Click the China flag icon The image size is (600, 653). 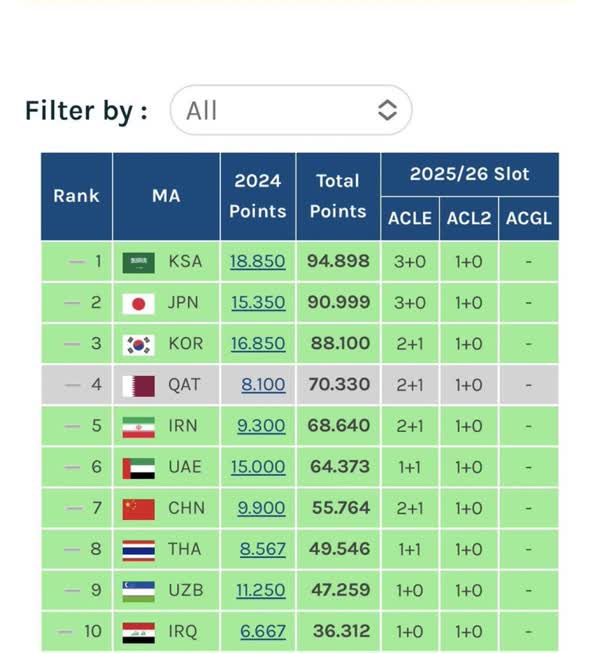(x=138, y=508)
